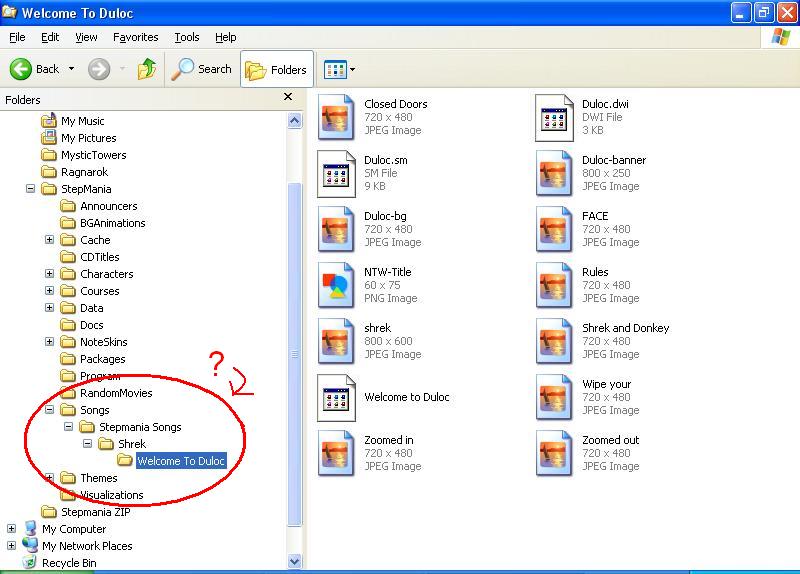Select the NTW-Title PNG image icon
The height and width of the screenshot is (574, 800).
click(336, 285)
